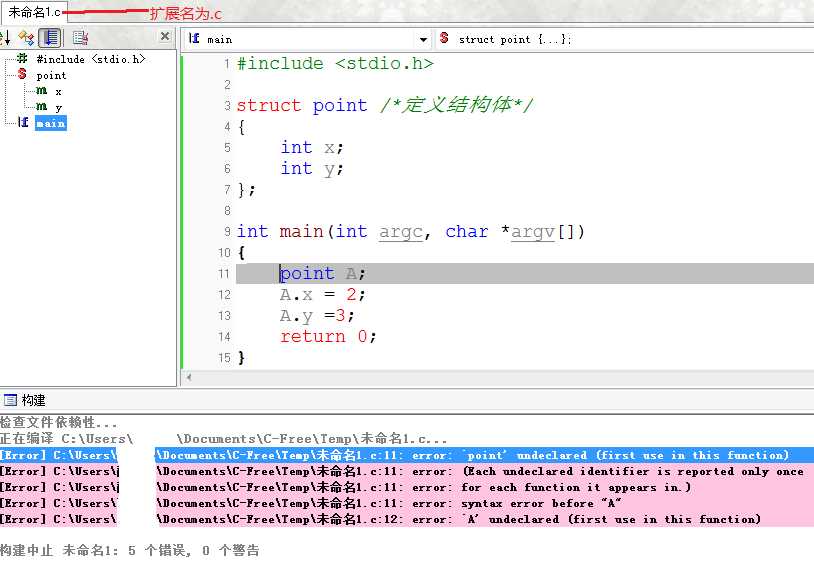Select the 'point' undeclared error line
The width and height of the screenshot is (814, 565).
(407, 455)
